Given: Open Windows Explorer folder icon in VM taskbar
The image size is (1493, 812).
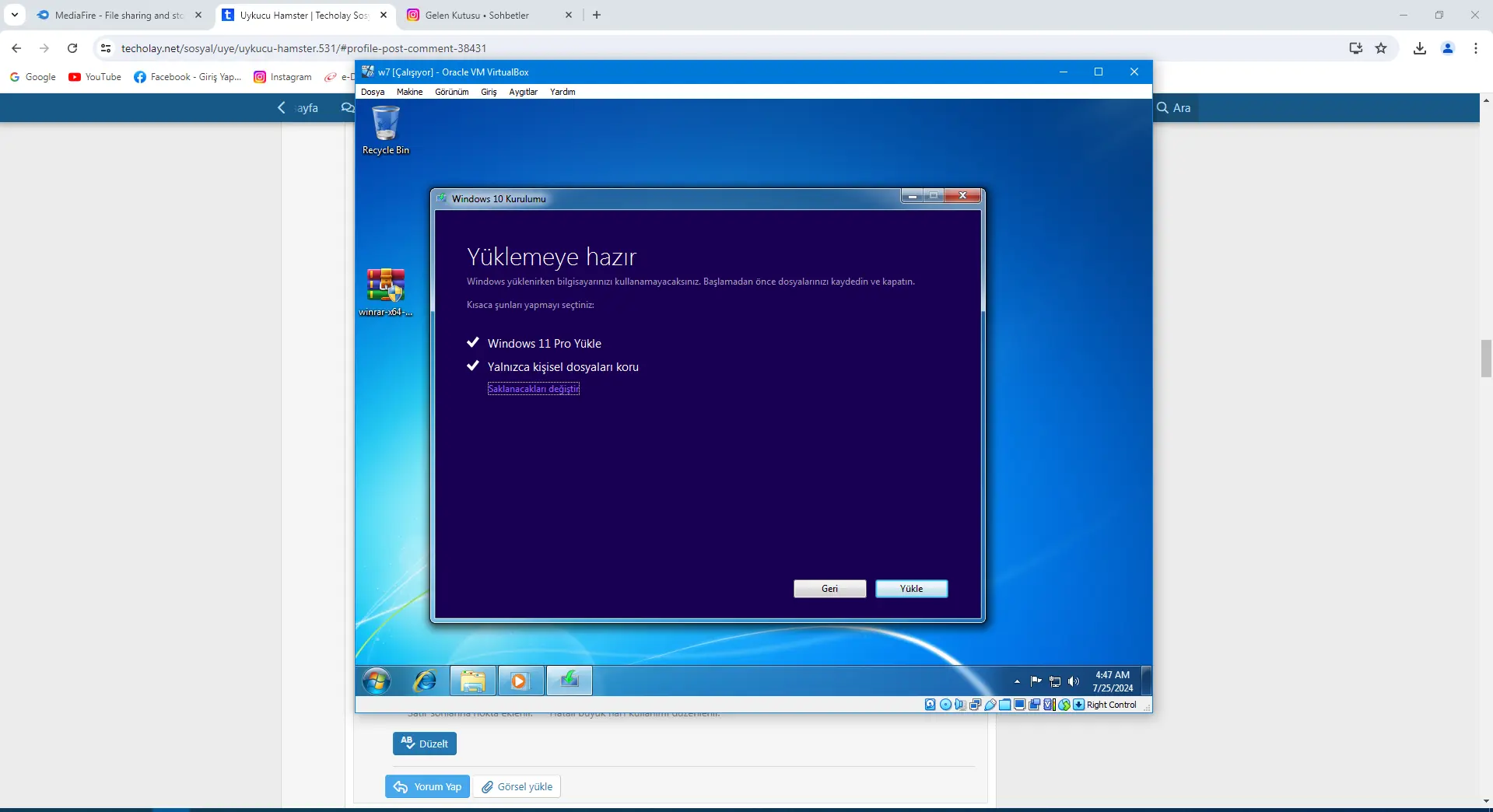Looking at the screenshot, I should [472, 681].
